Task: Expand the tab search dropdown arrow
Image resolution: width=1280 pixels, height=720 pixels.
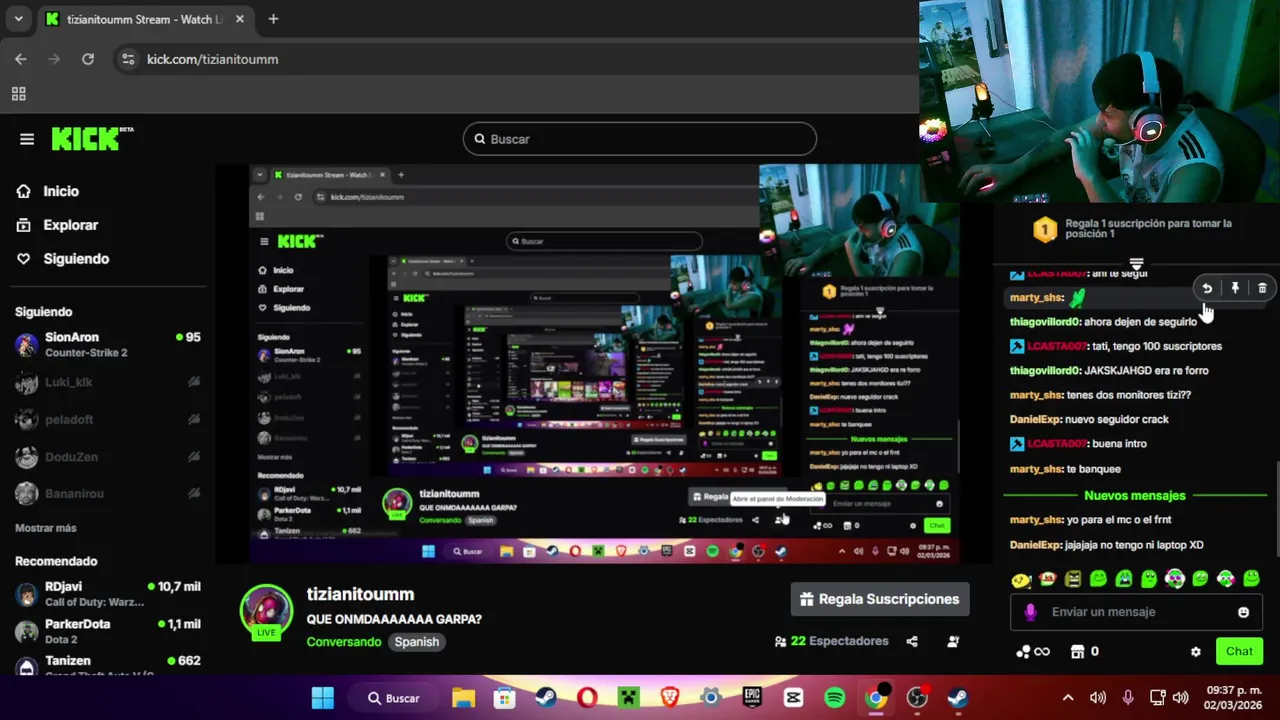Action: click(18, 19)
